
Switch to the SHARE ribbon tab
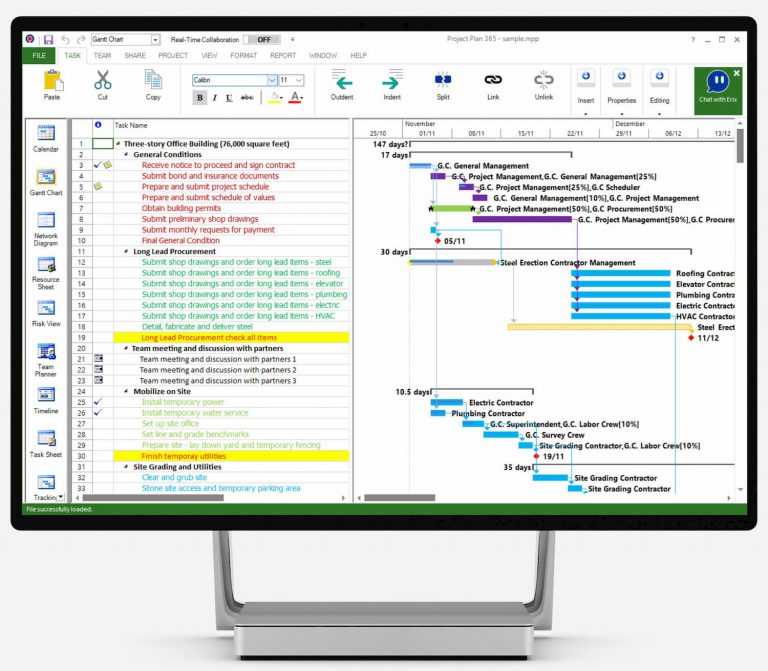coord(135,55)
